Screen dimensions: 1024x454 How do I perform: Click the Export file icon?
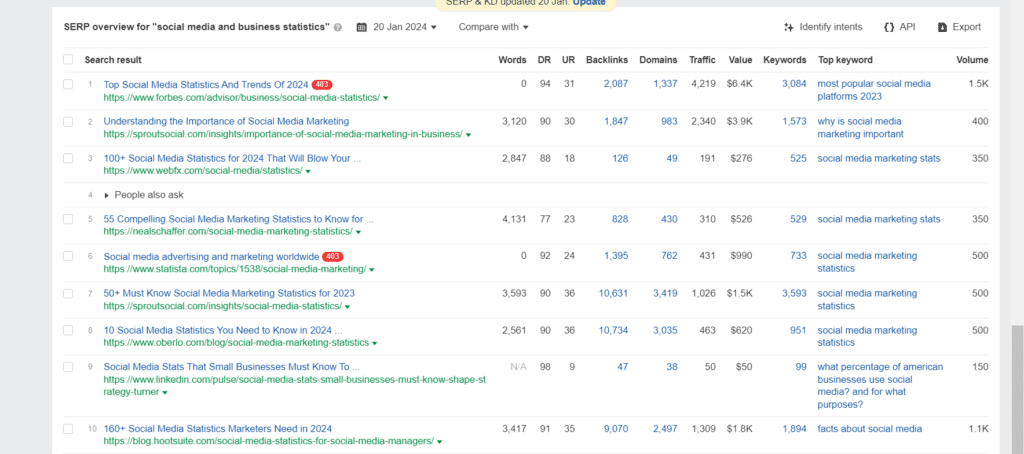pos(942,27)
